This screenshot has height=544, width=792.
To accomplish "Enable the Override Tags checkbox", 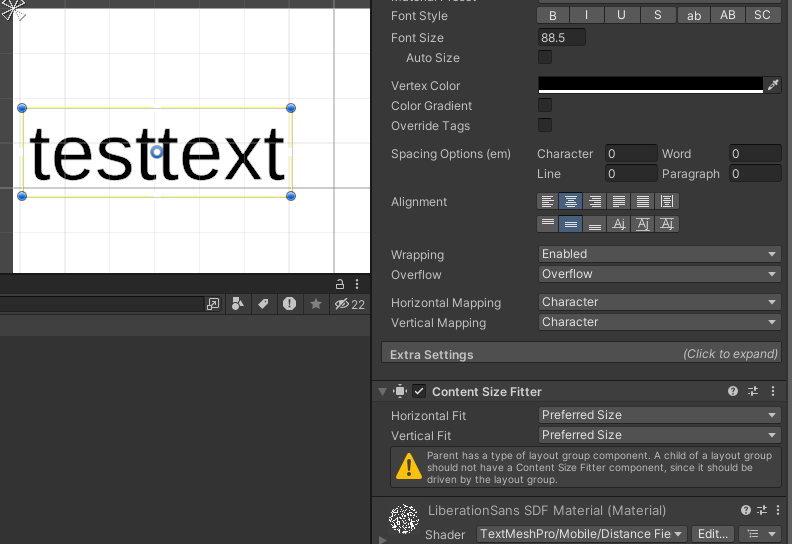I will pyautogui.click(x=544, y=125).
